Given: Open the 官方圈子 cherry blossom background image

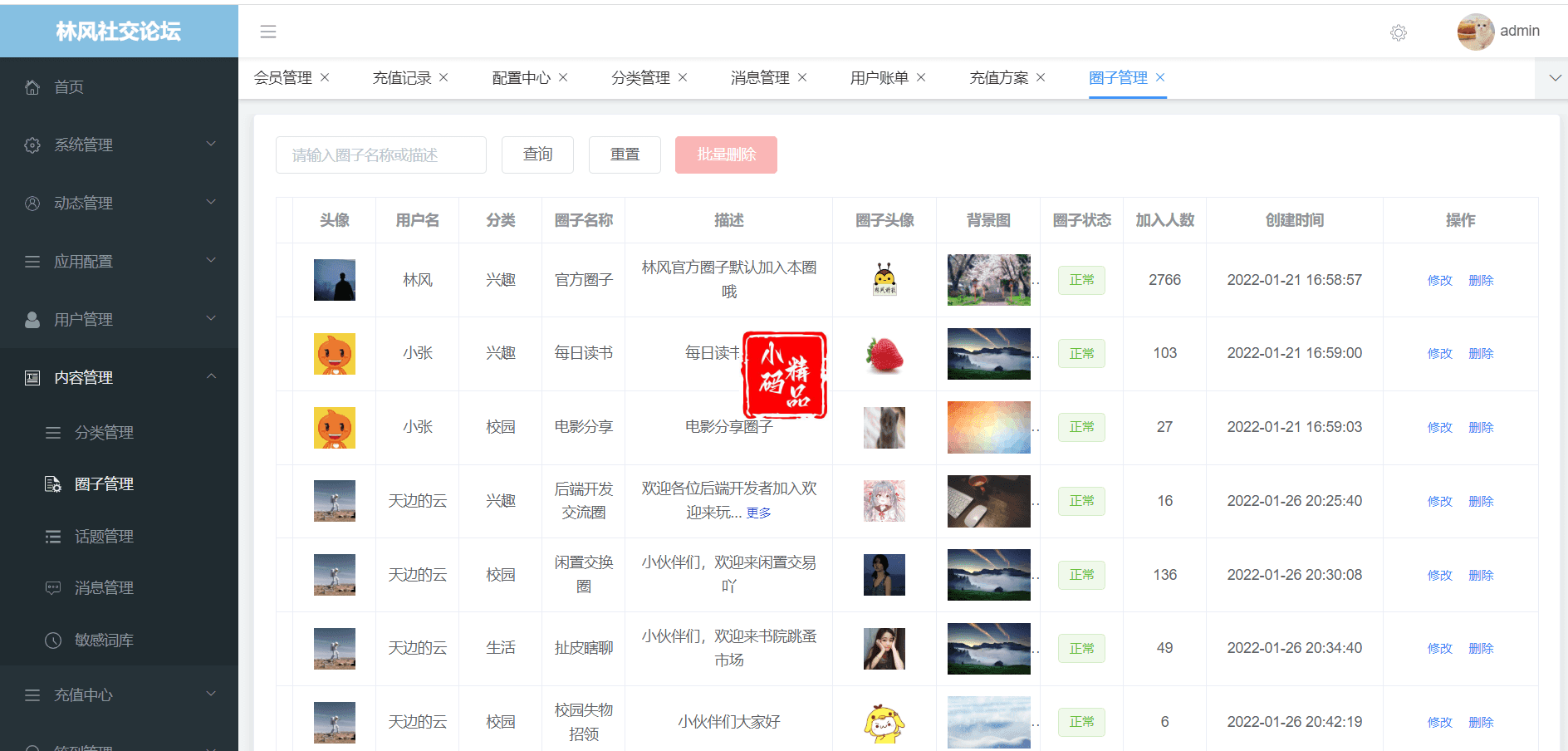Looking at the screenshot, I should tap(989, 280).
